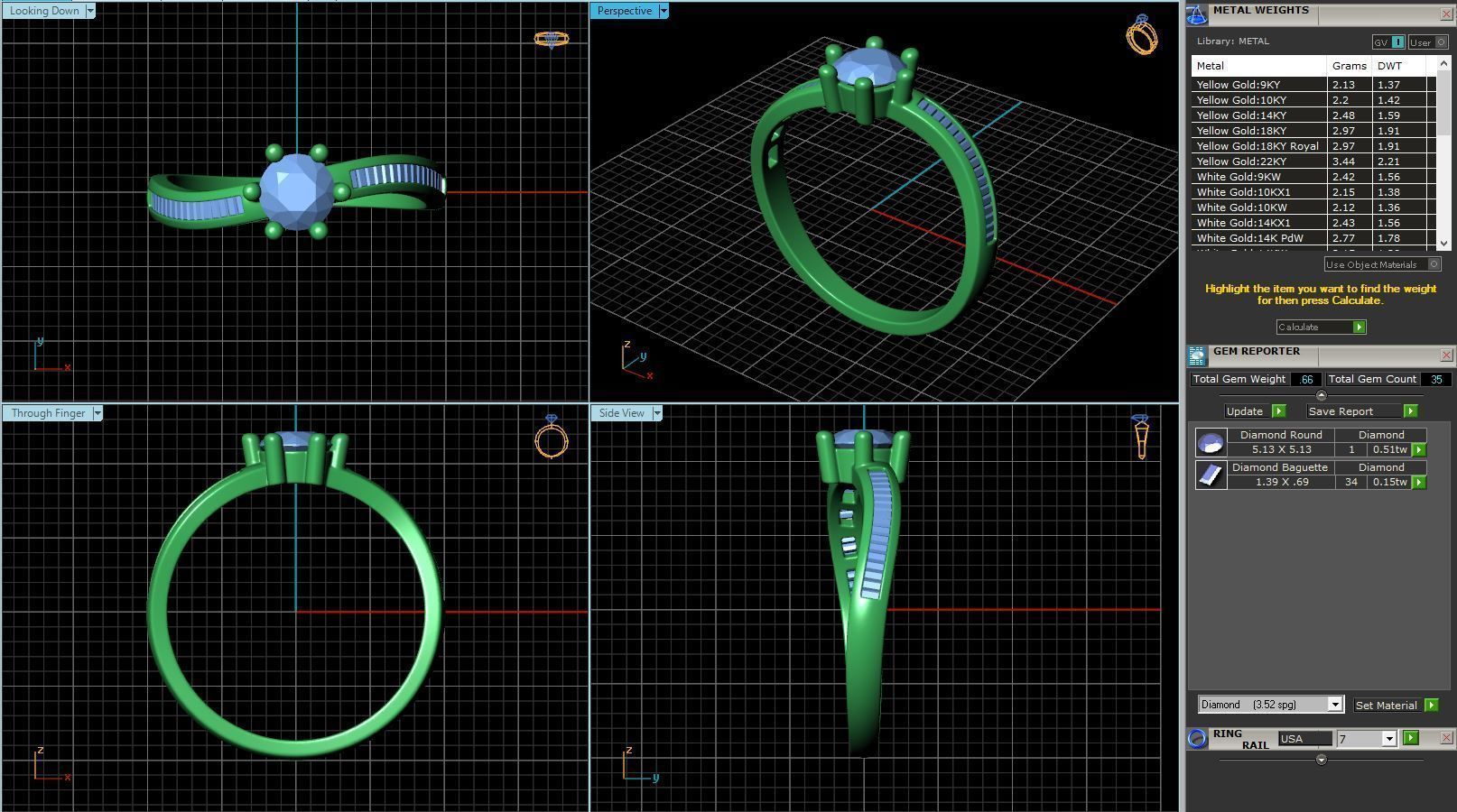Click the green arrow beside Save Report

tap(1410, 411)
